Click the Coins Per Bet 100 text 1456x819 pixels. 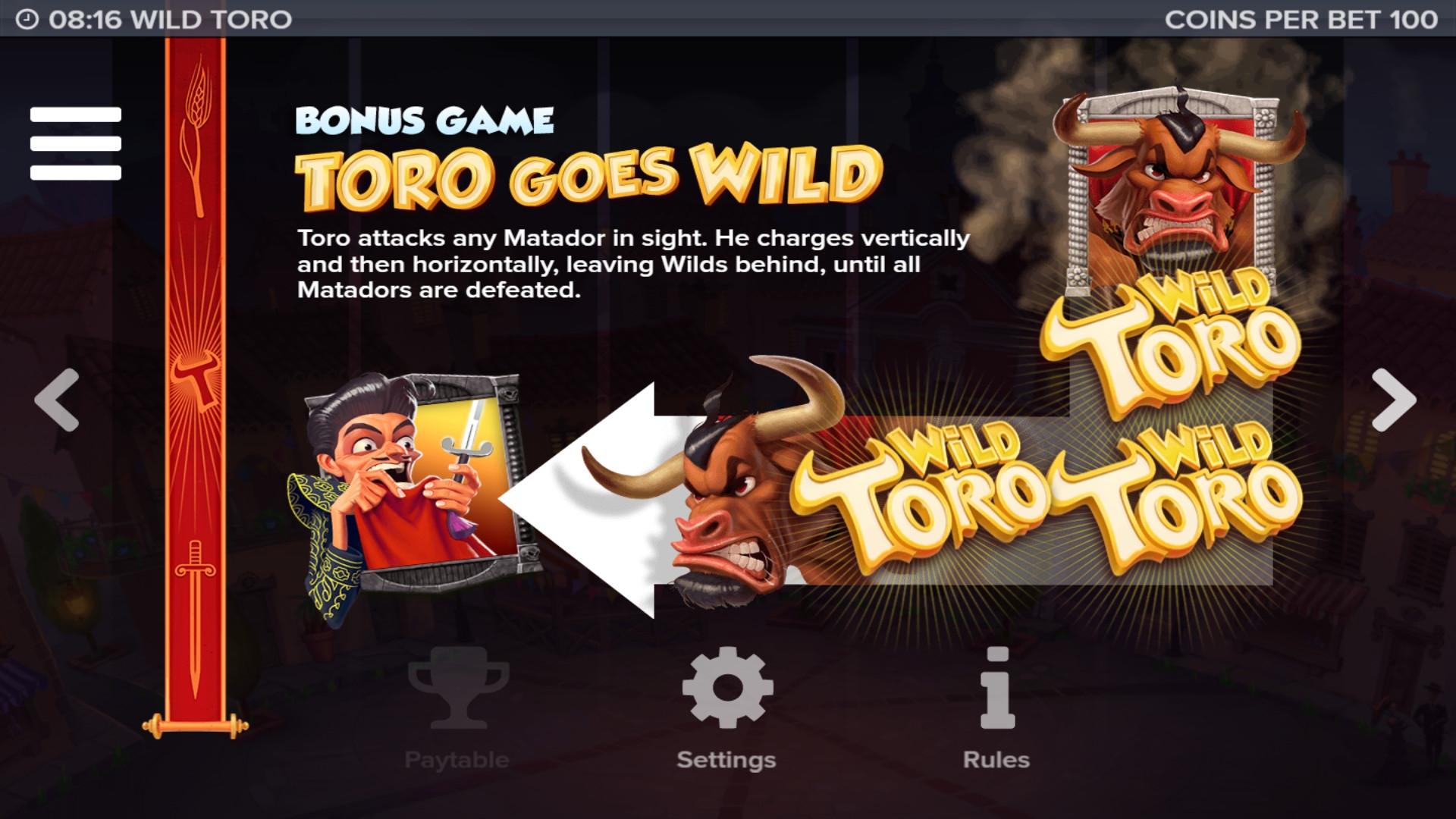click(x=1301, y=19)
